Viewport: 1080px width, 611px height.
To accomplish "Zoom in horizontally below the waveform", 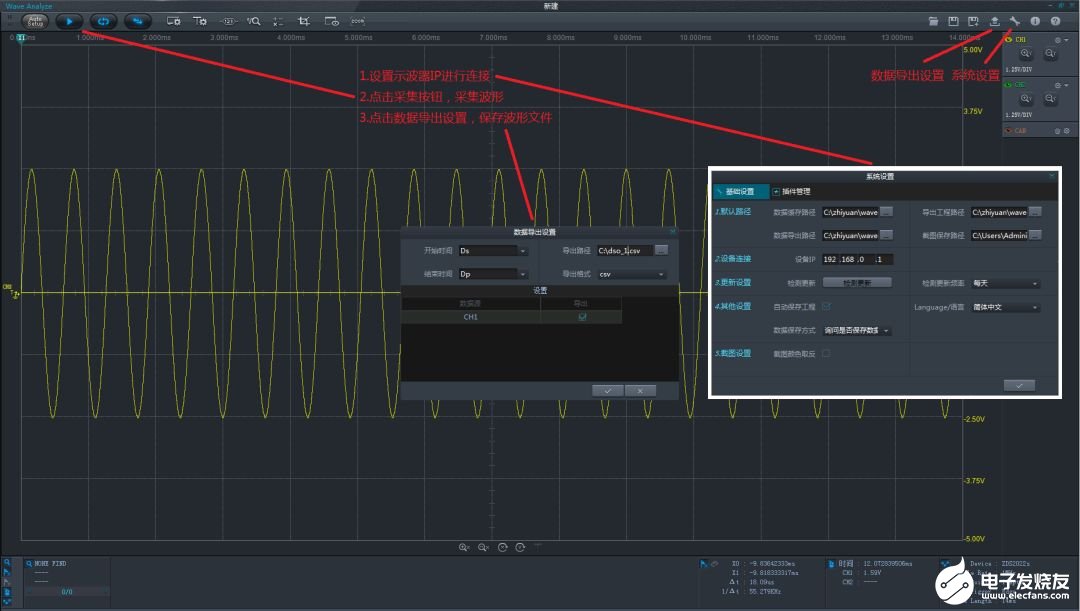I will (464, 548).
